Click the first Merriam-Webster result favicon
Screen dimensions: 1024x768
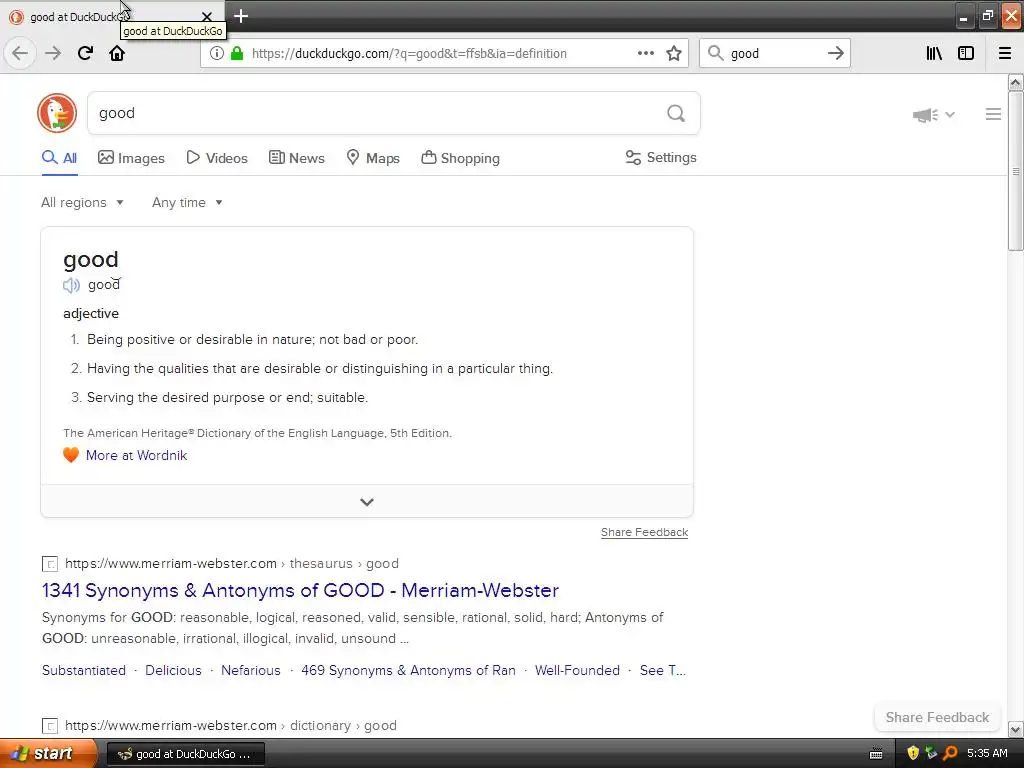(x=50, y=564)
